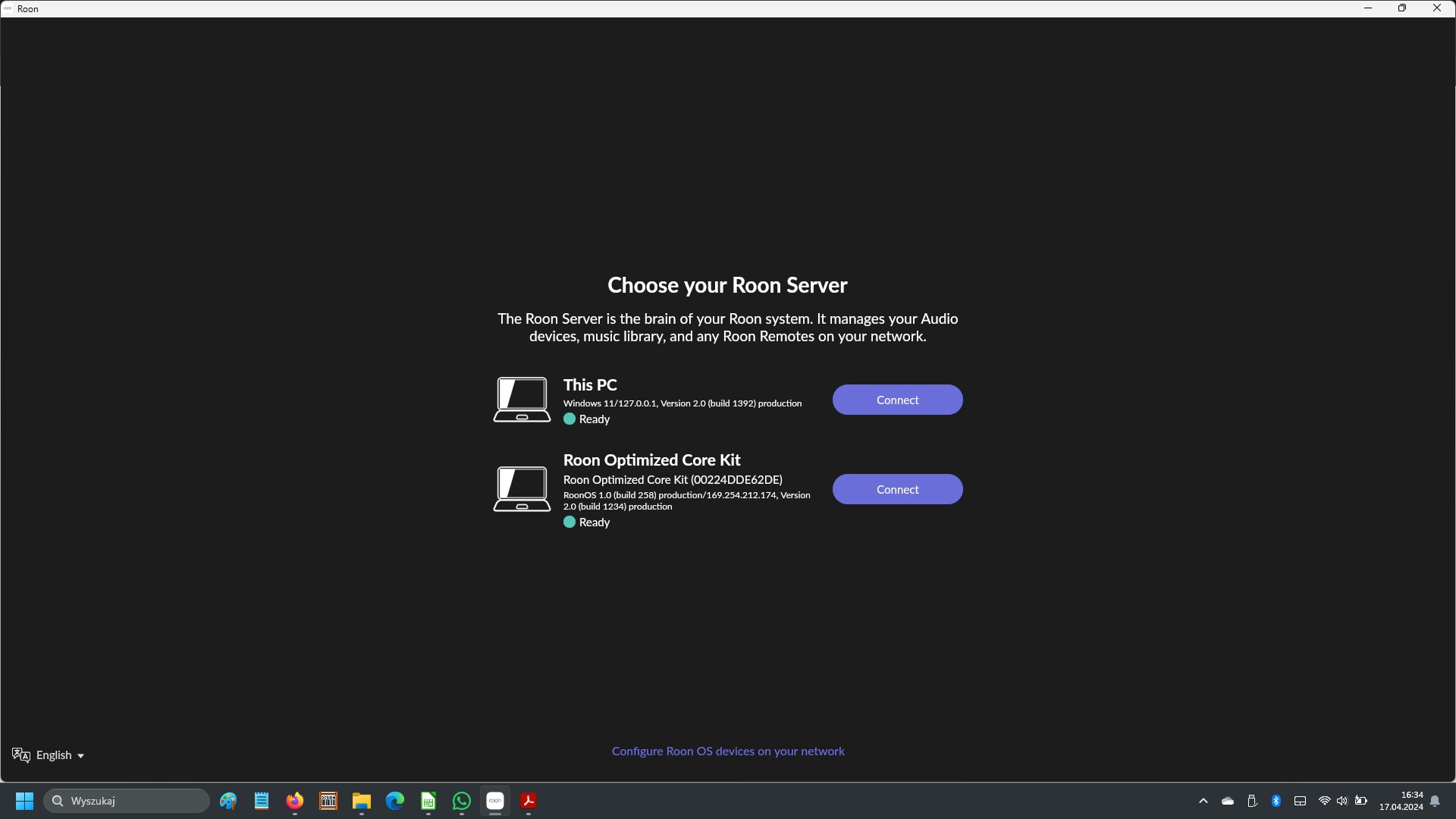Click the Bluetooth tray icon

[1276, 801]
